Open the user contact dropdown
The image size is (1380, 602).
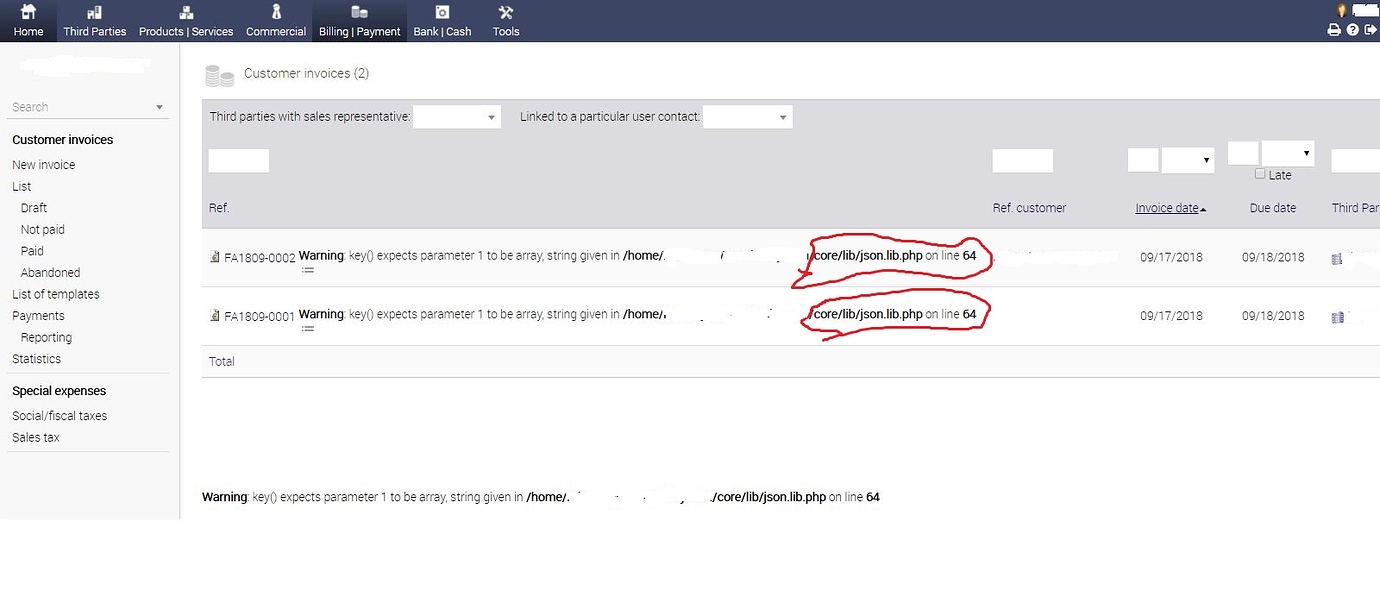pos(747,116)
